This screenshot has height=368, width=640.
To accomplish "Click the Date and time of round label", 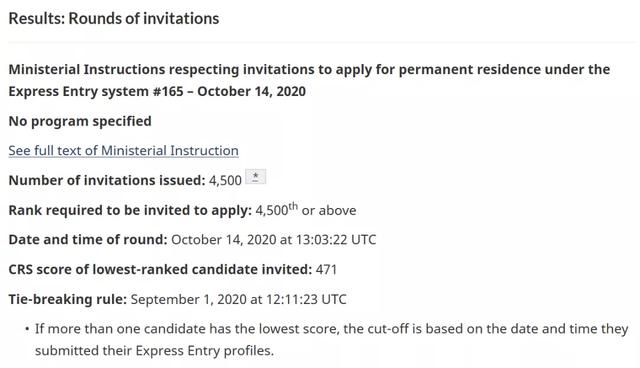I will coord(88,239).
